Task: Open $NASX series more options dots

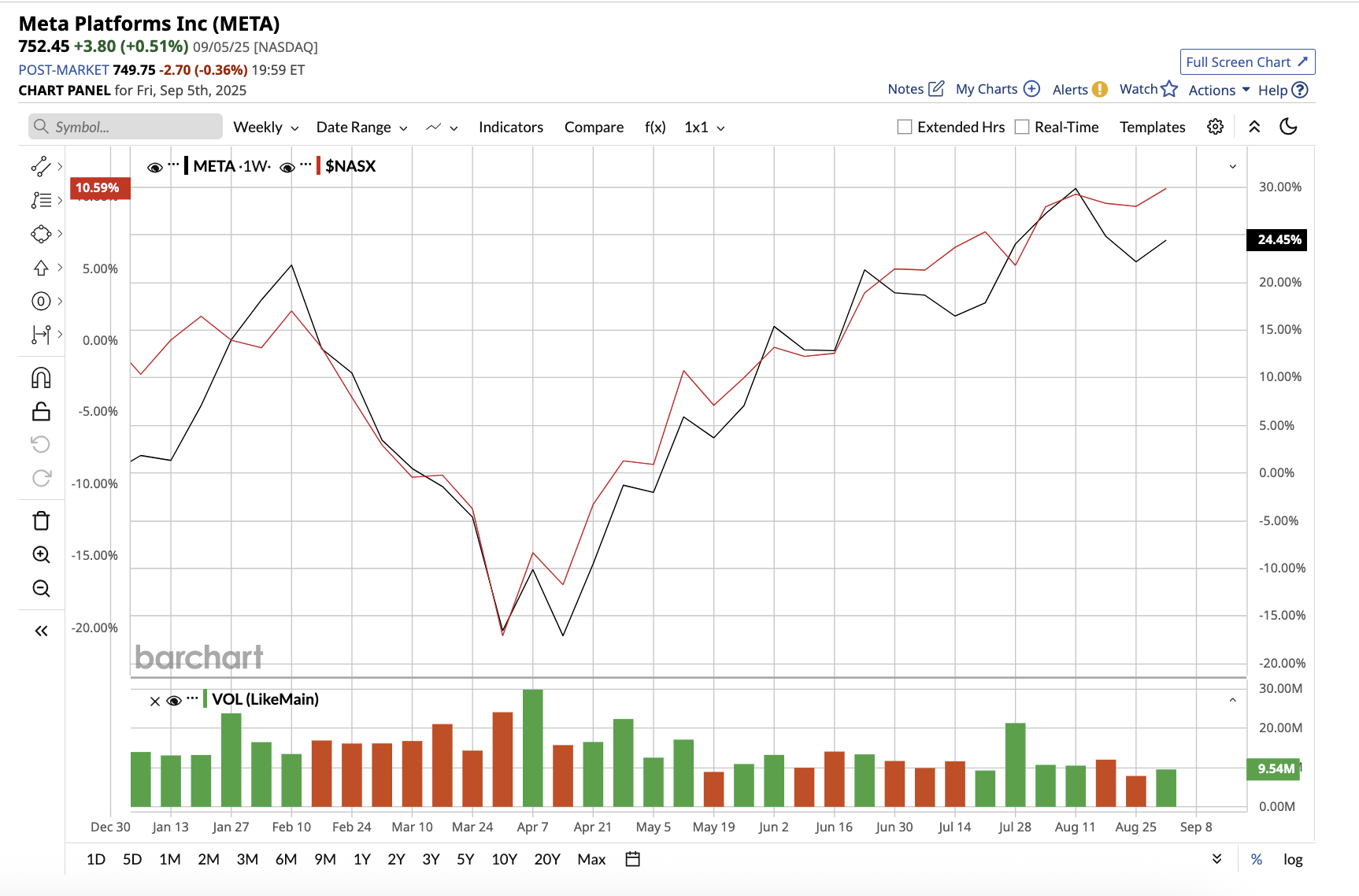Action: click(306, 165)
